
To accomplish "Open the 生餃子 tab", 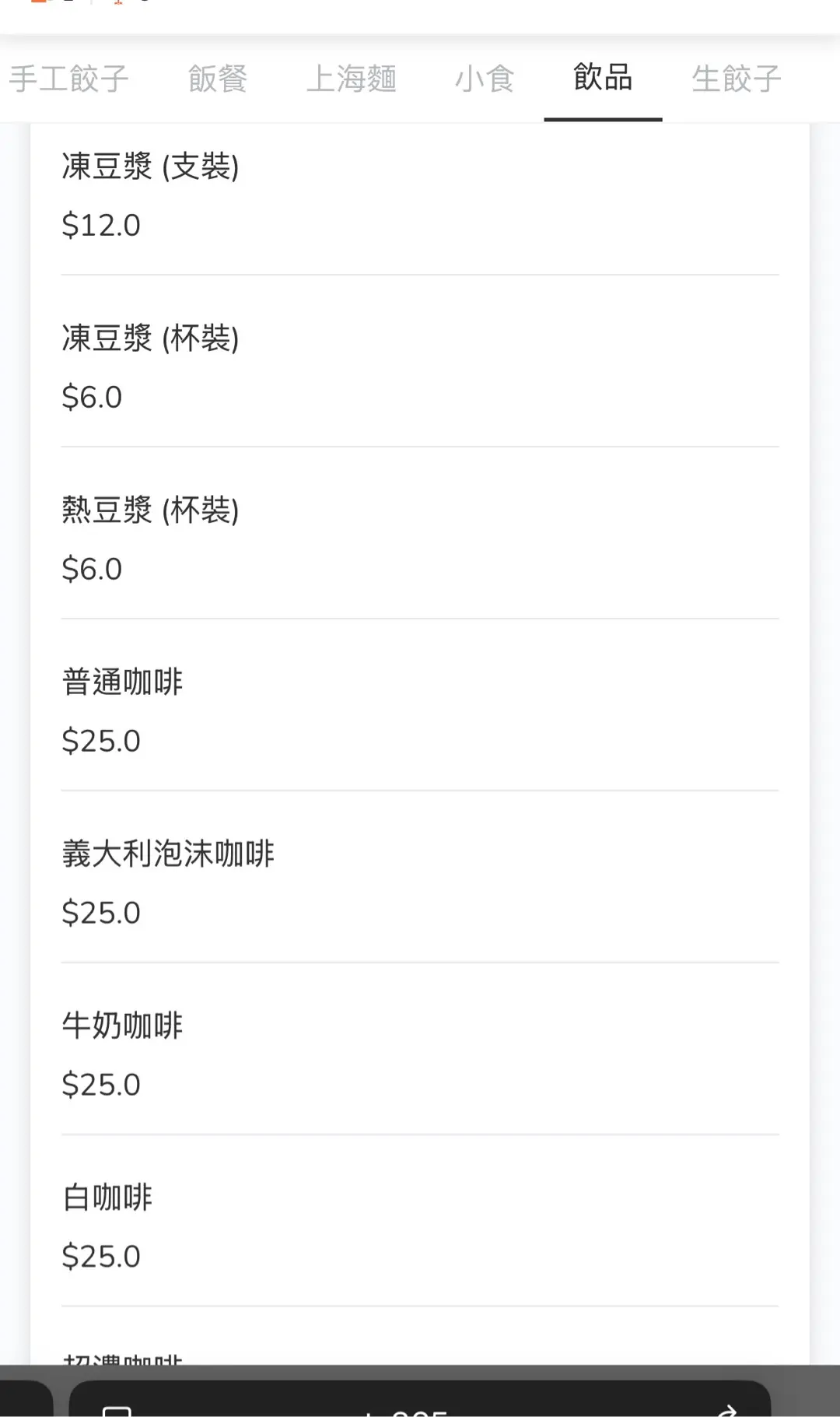I will pyautogui.click(x=736, y=79).
